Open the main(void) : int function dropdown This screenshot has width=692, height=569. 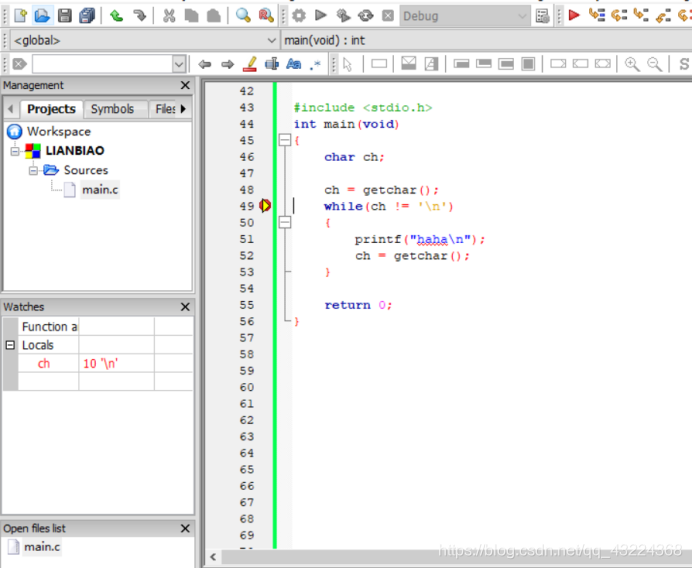pos(487,41)
